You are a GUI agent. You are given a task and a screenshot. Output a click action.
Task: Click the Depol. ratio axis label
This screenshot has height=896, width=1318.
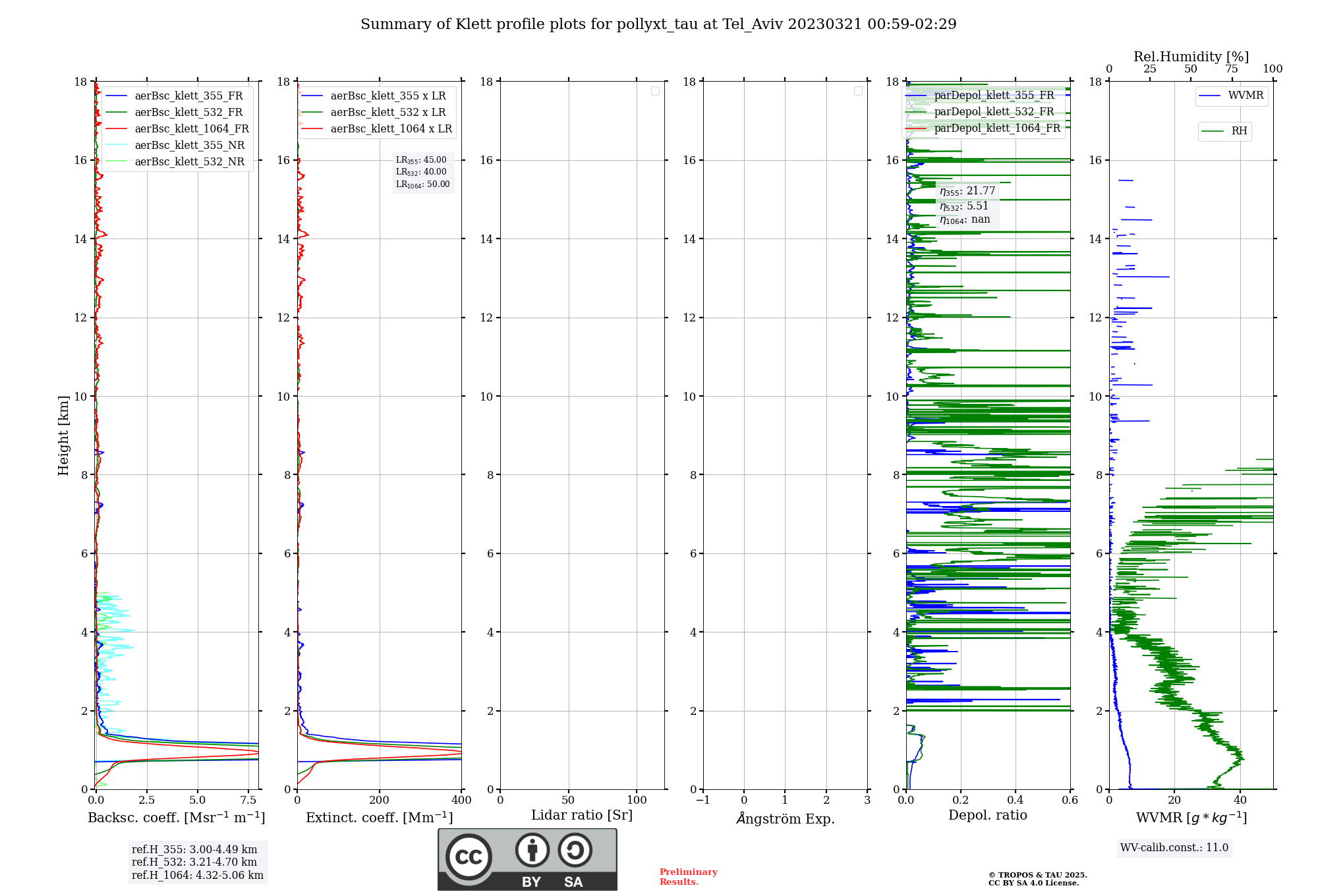pos(988,816)
